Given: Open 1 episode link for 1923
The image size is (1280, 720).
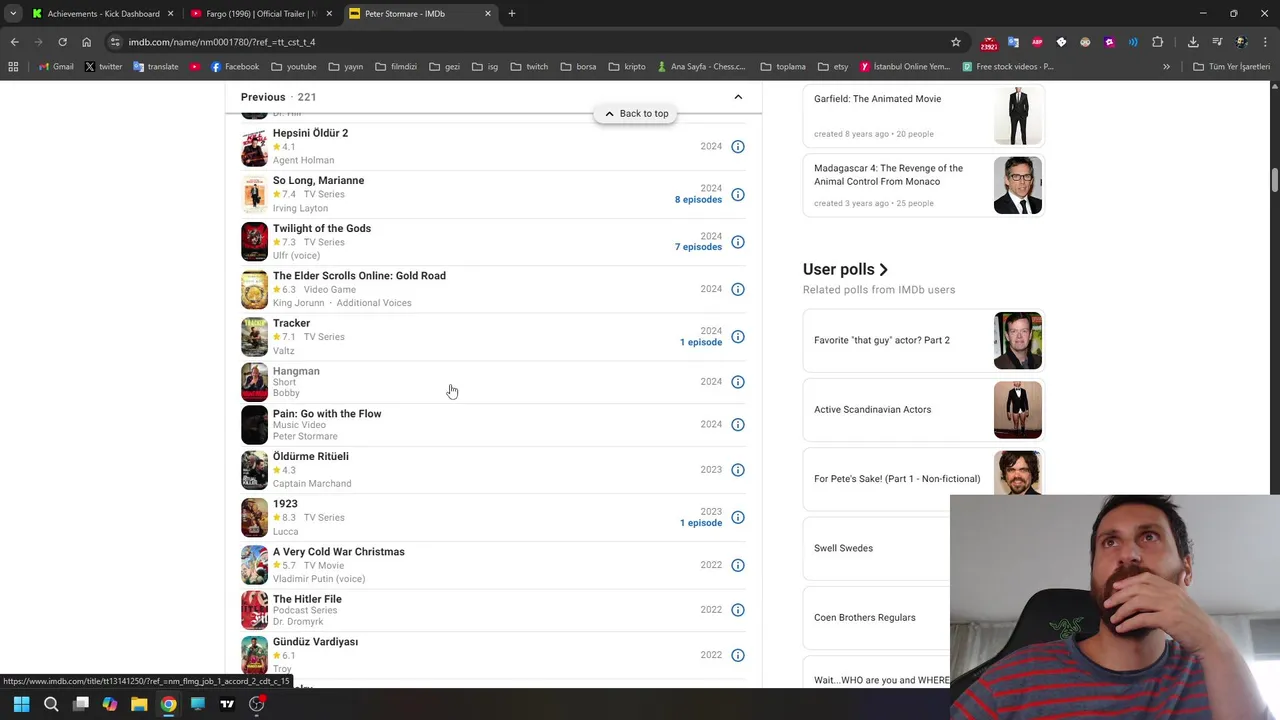Looking at the screenshot, I should 701,523.
